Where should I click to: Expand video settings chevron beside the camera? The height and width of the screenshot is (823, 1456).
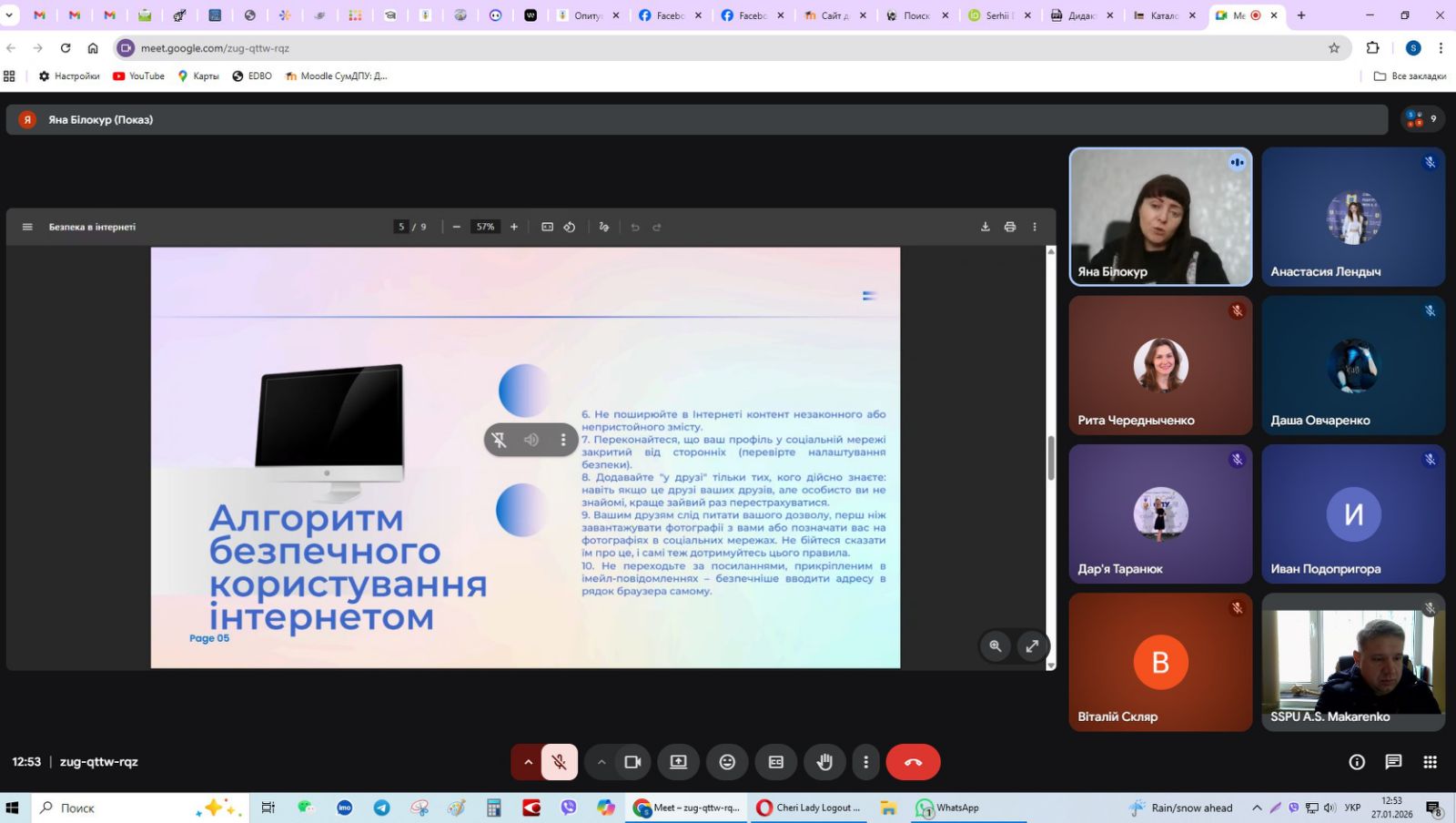tap(602, 762)
